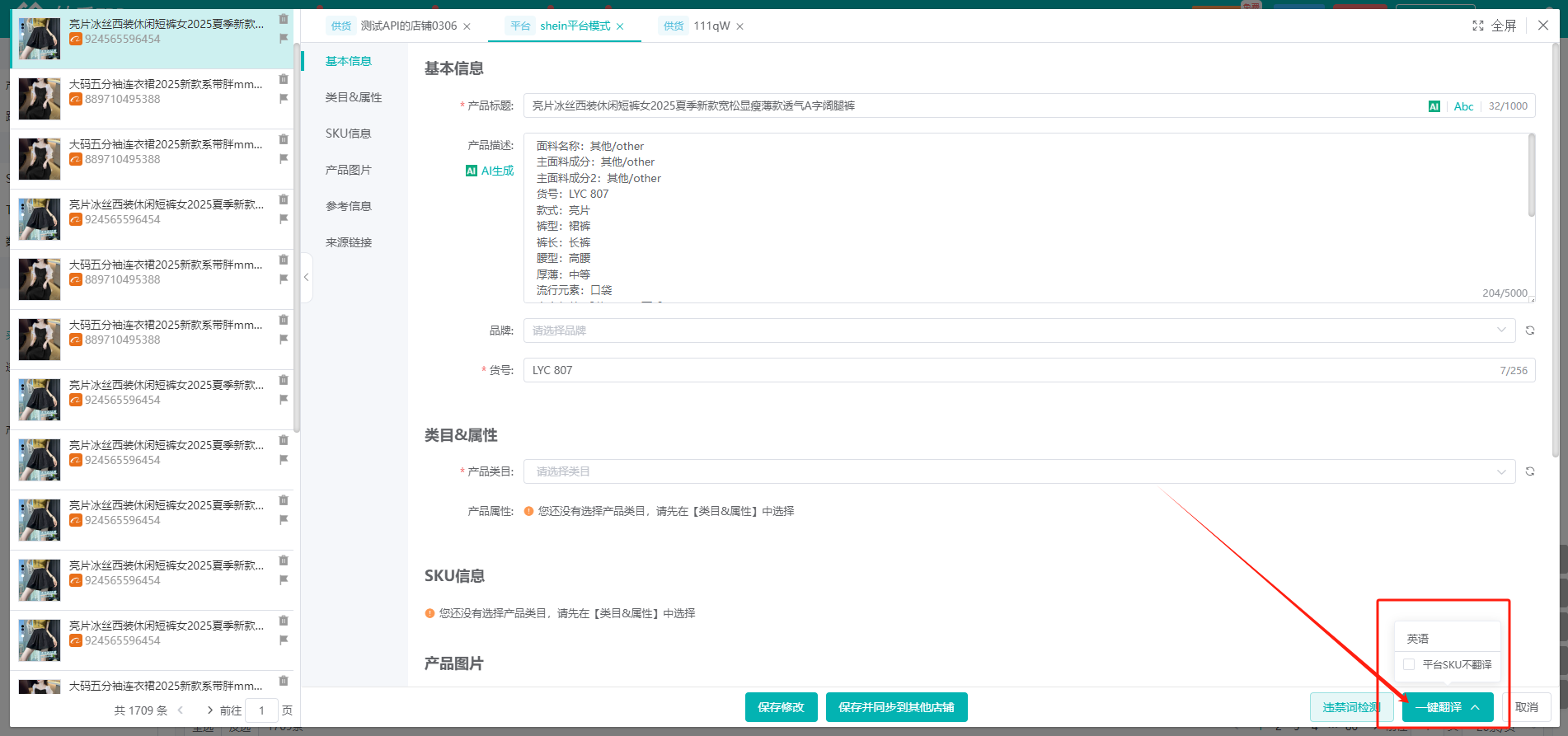The width and height of the screenshot is (1568, 736).
Task: Click the 32/1000 title character counter
Action: click(1508, 106)
